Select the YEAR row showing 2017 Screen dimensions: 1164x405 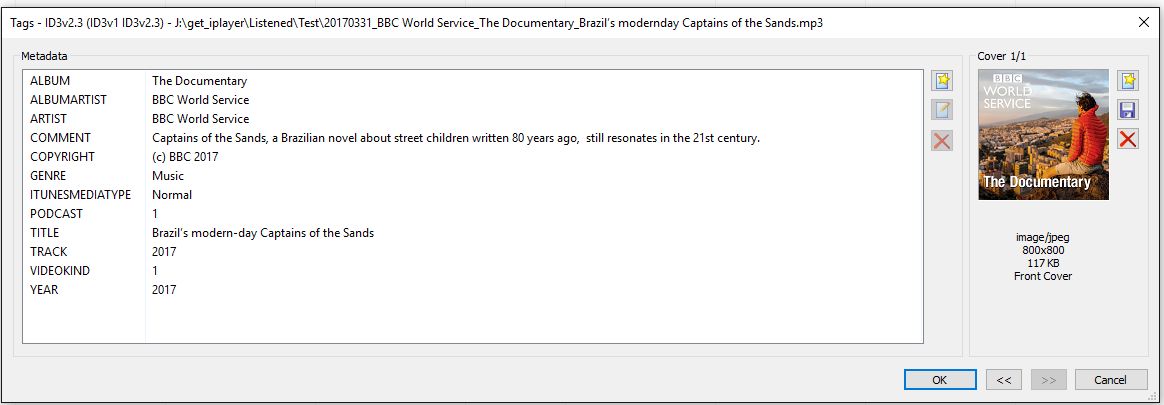pyautogui.click(x=473, y=290)
